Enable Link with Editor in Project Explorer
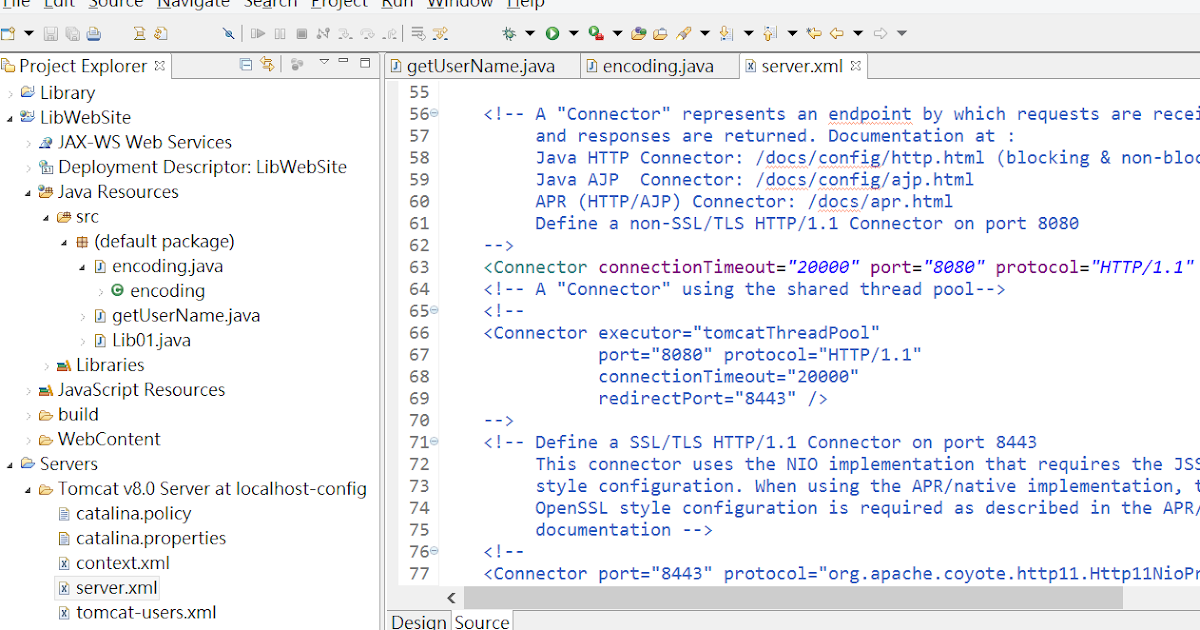The image size is (1200, 630). pyautogui.click(x=267, y=63)
